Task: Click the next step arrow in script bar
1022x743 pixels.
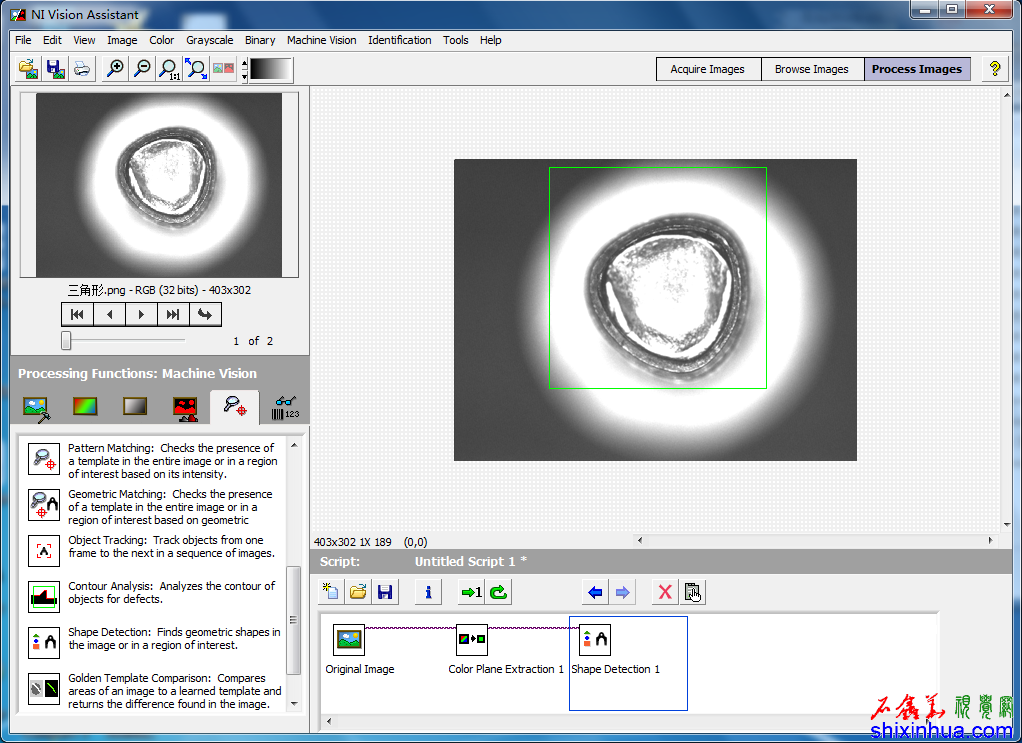Action: (622, 592)
